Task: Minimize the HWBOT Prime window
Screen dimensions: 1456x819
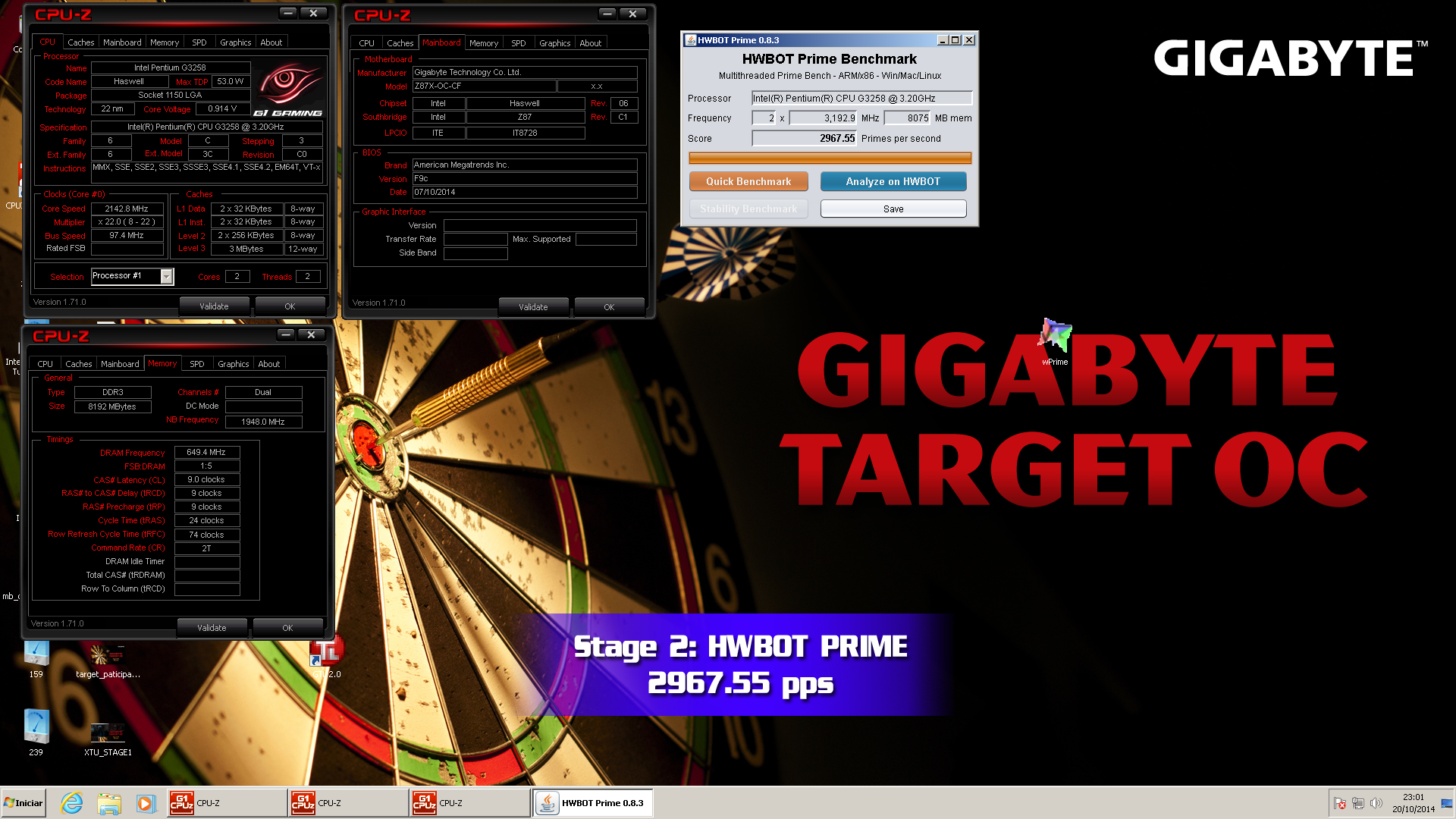Action: [943, 40]
